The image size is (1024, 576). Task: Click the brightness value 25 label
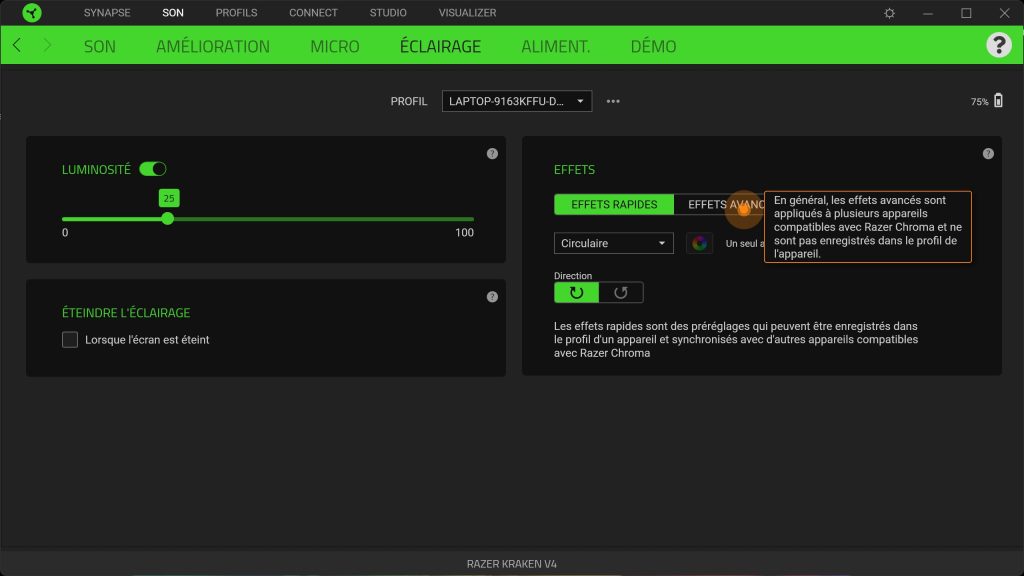[169, 198]
